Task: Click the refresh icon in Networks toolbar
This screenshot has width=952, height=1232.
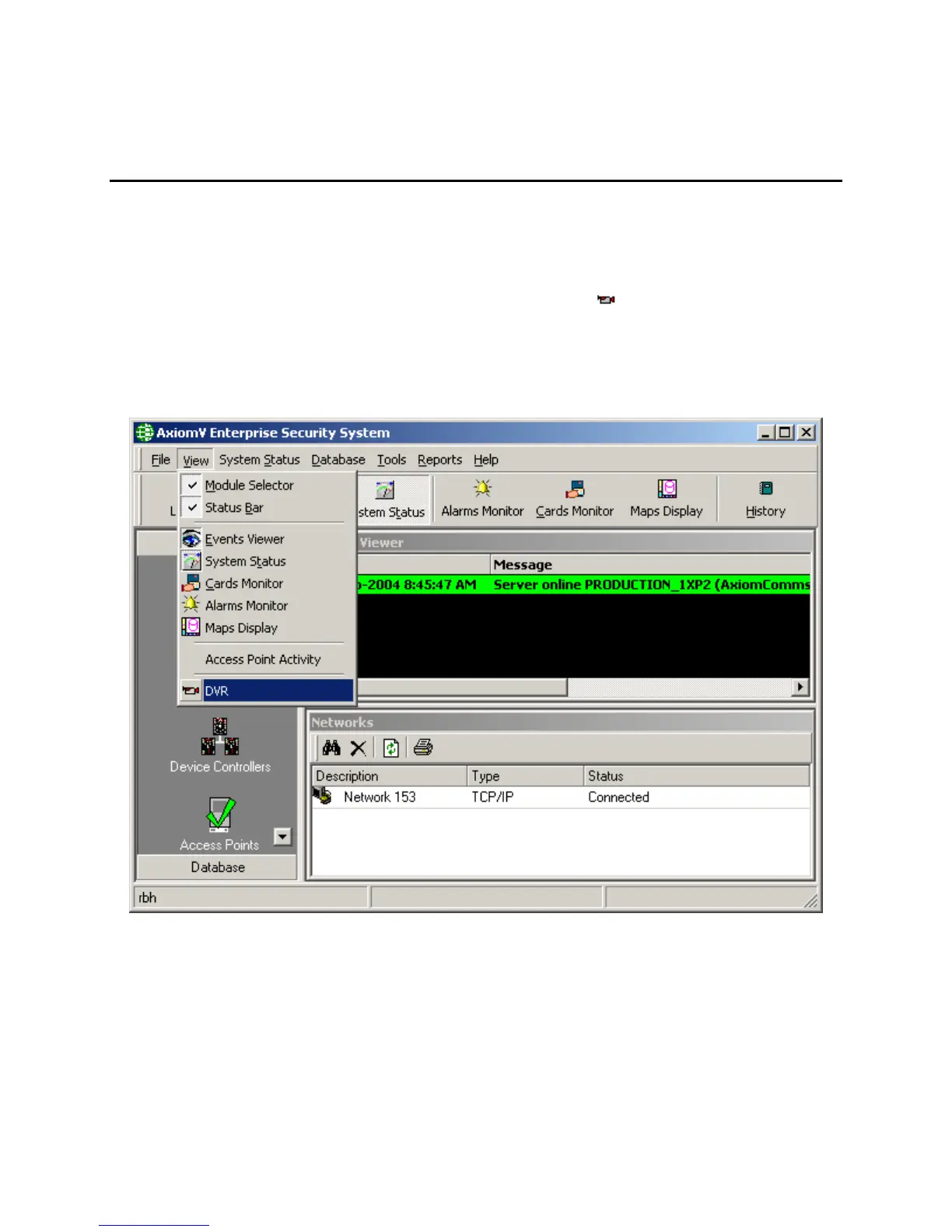Action: point(391,748)
